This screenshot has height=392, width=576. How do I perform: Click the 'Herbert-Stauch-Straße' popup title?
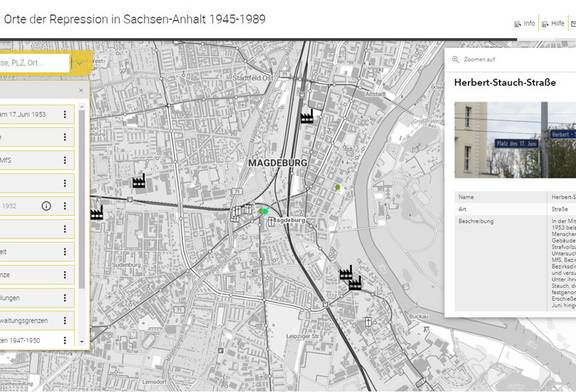[505, 82]
